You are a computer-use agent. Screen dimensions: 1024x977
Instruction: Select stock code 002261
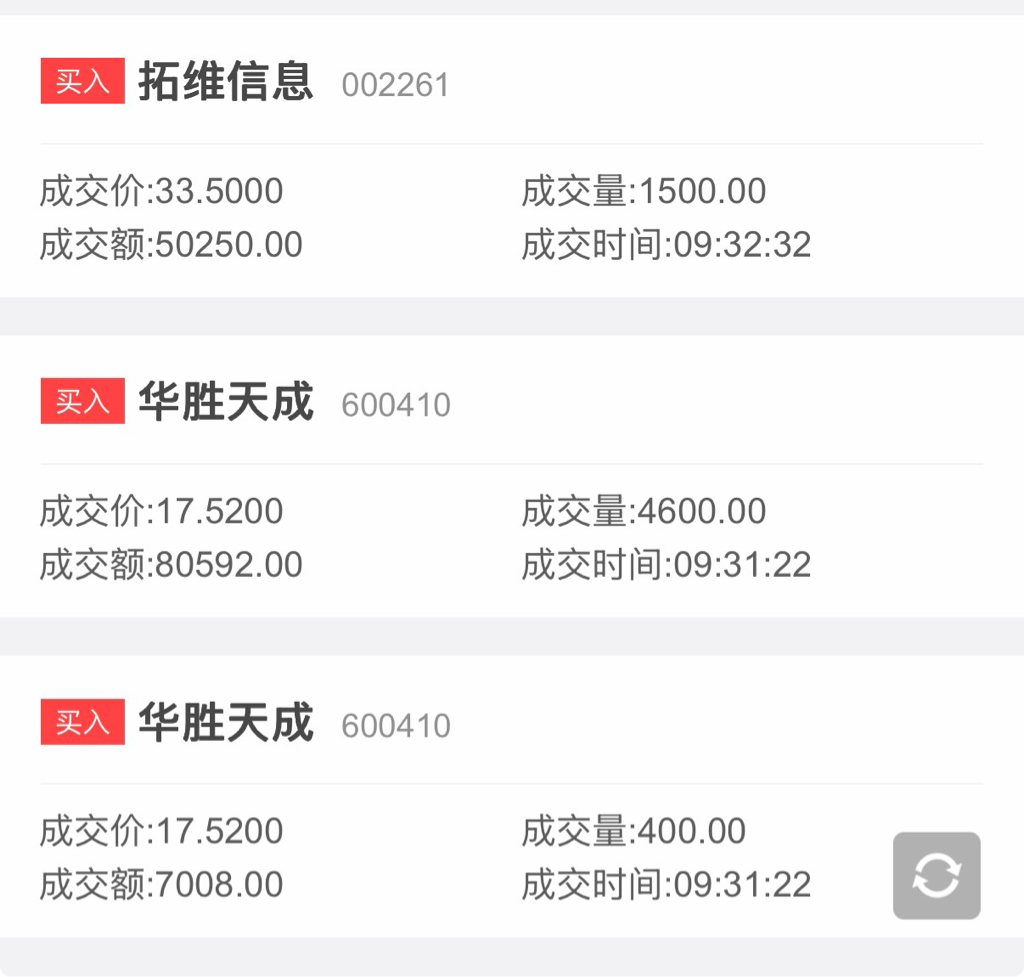(x=396, y=85)
